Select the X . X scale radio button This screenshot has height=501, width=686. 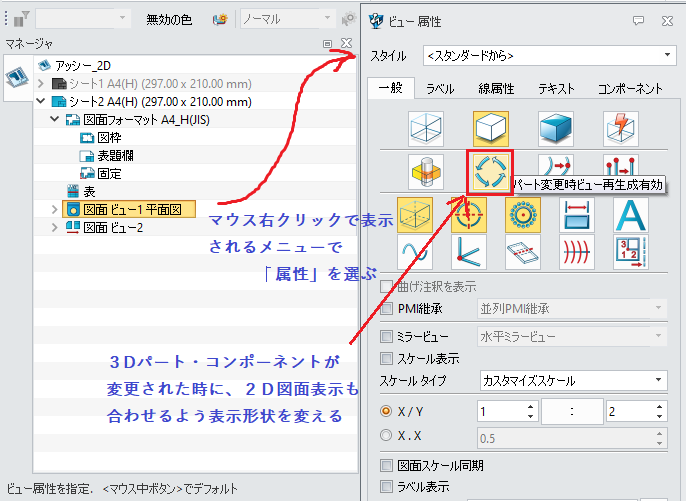coord(386,435)
